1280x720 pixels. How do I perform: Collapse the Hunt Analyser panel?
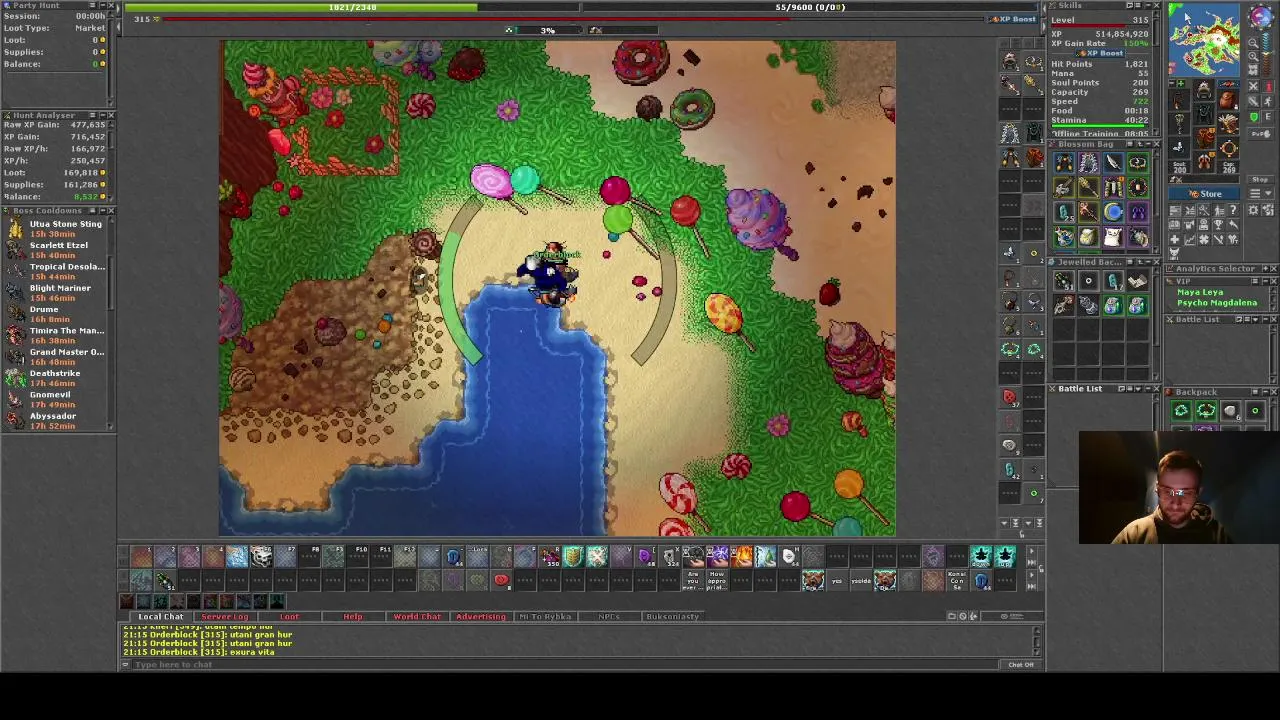[102, 115]
